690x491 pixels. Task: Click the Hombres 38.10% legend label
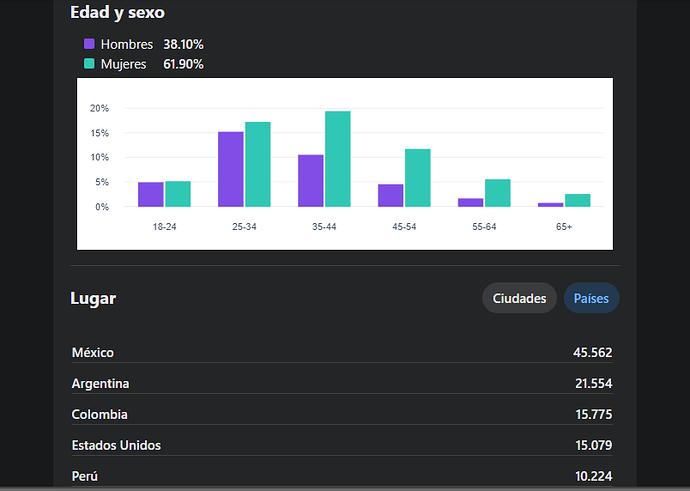tap(152, 44)
